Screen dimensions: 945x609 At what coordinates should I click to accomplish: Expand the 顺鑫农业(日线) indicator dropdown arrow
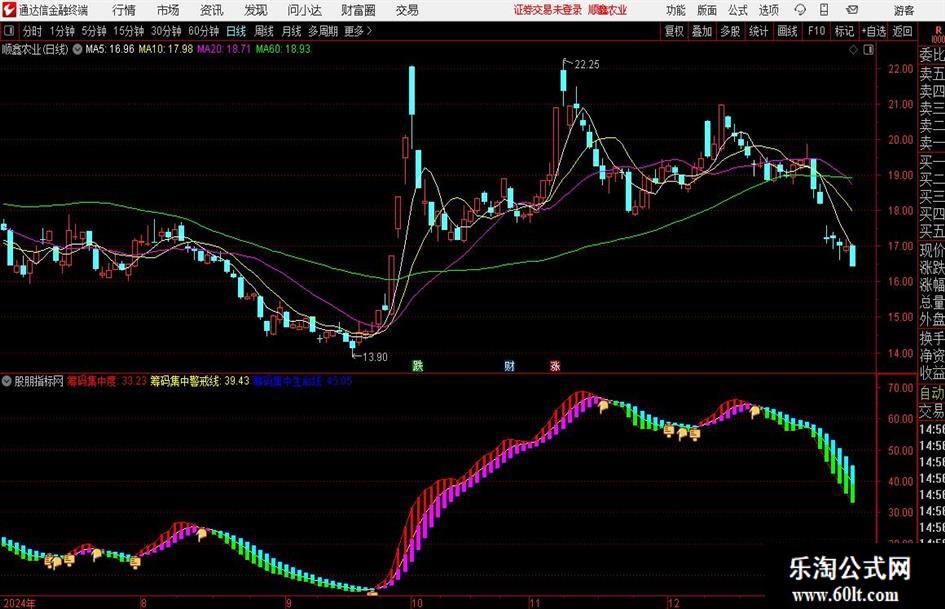click(x=78, y=49)
